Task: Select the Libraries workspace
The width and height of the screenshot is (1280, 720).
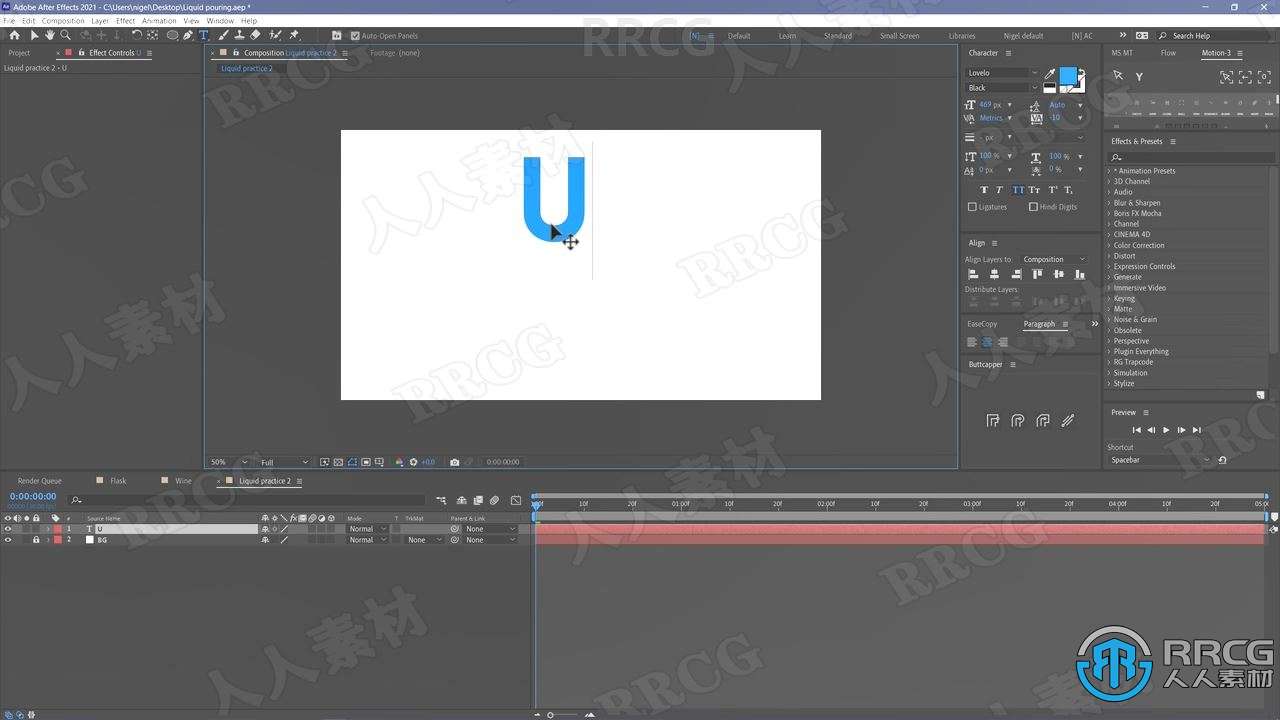Action: coord(962,36)
